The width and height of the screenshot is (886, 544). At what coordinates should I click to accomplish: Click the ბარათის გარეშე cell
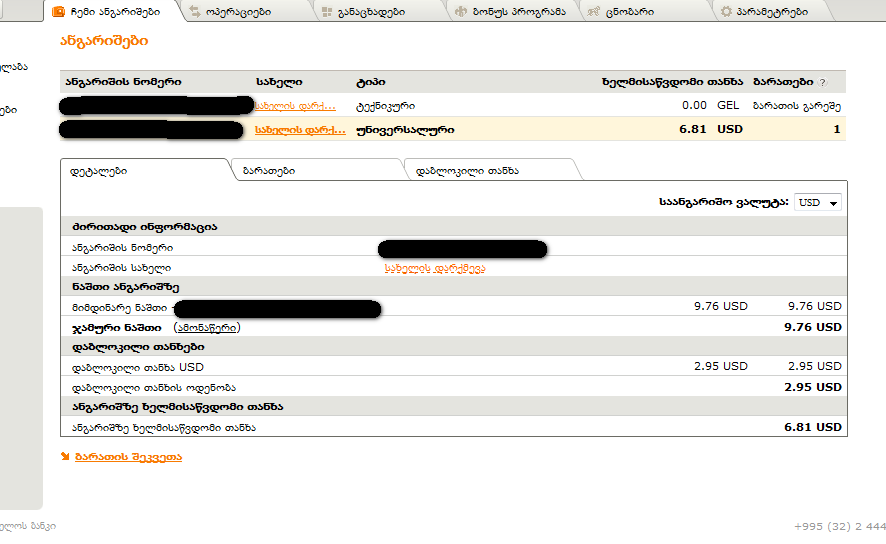(x=797, y=106)
